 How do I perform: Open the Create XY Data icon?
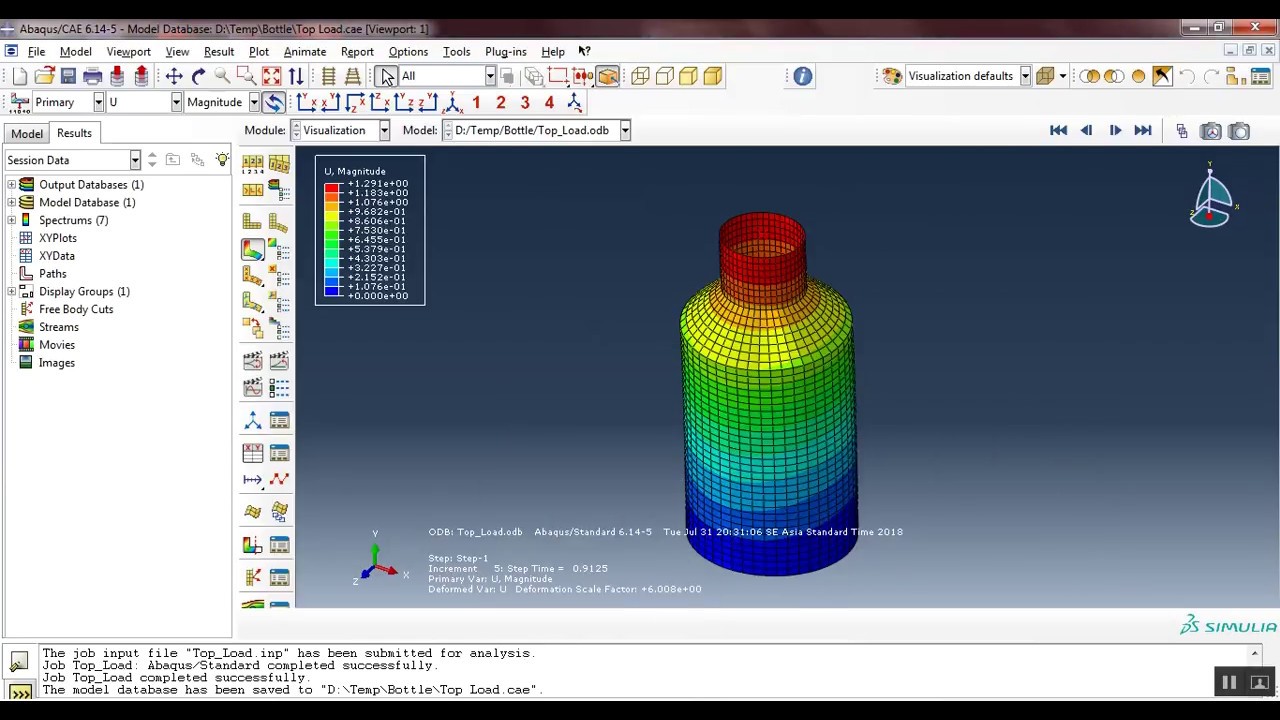(252, 453)
